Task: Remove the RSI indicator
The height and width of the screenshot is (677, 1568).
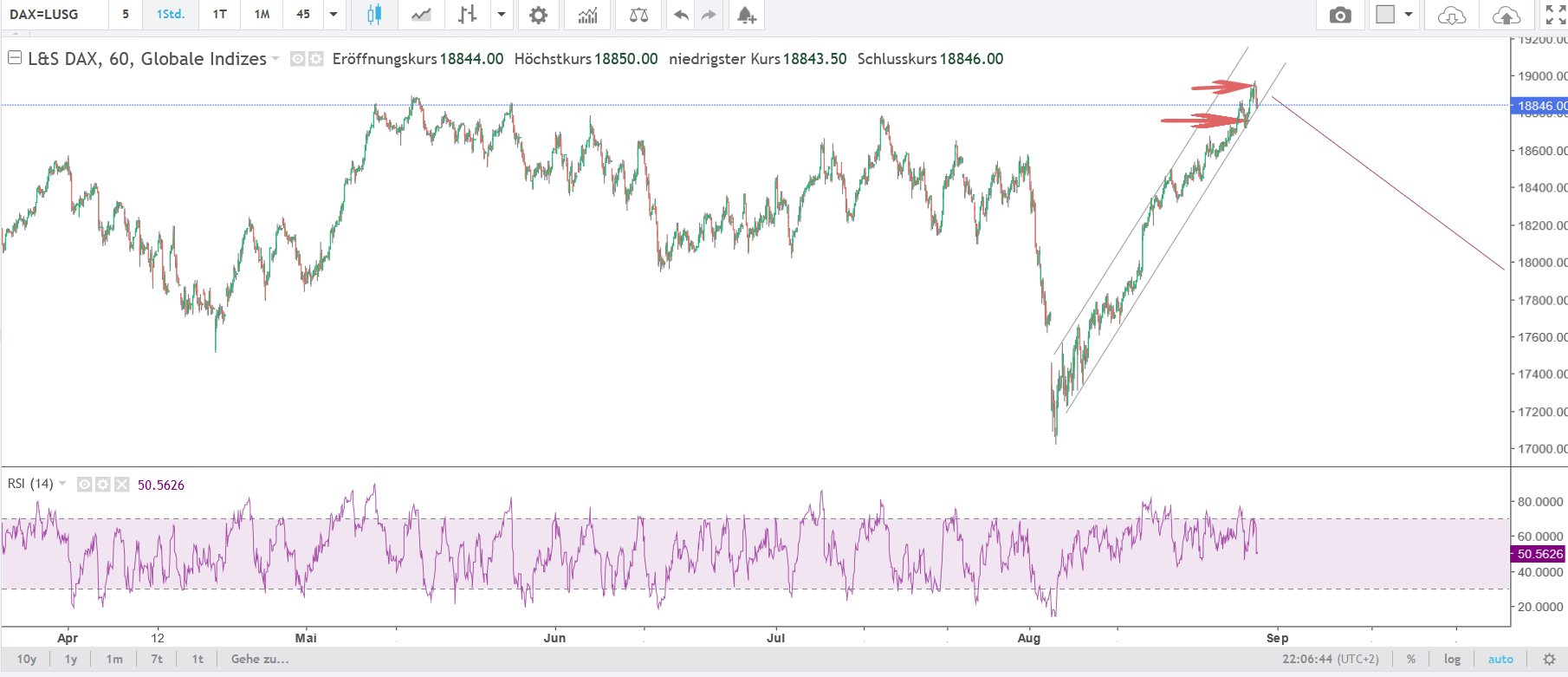Action: (121, 485)
